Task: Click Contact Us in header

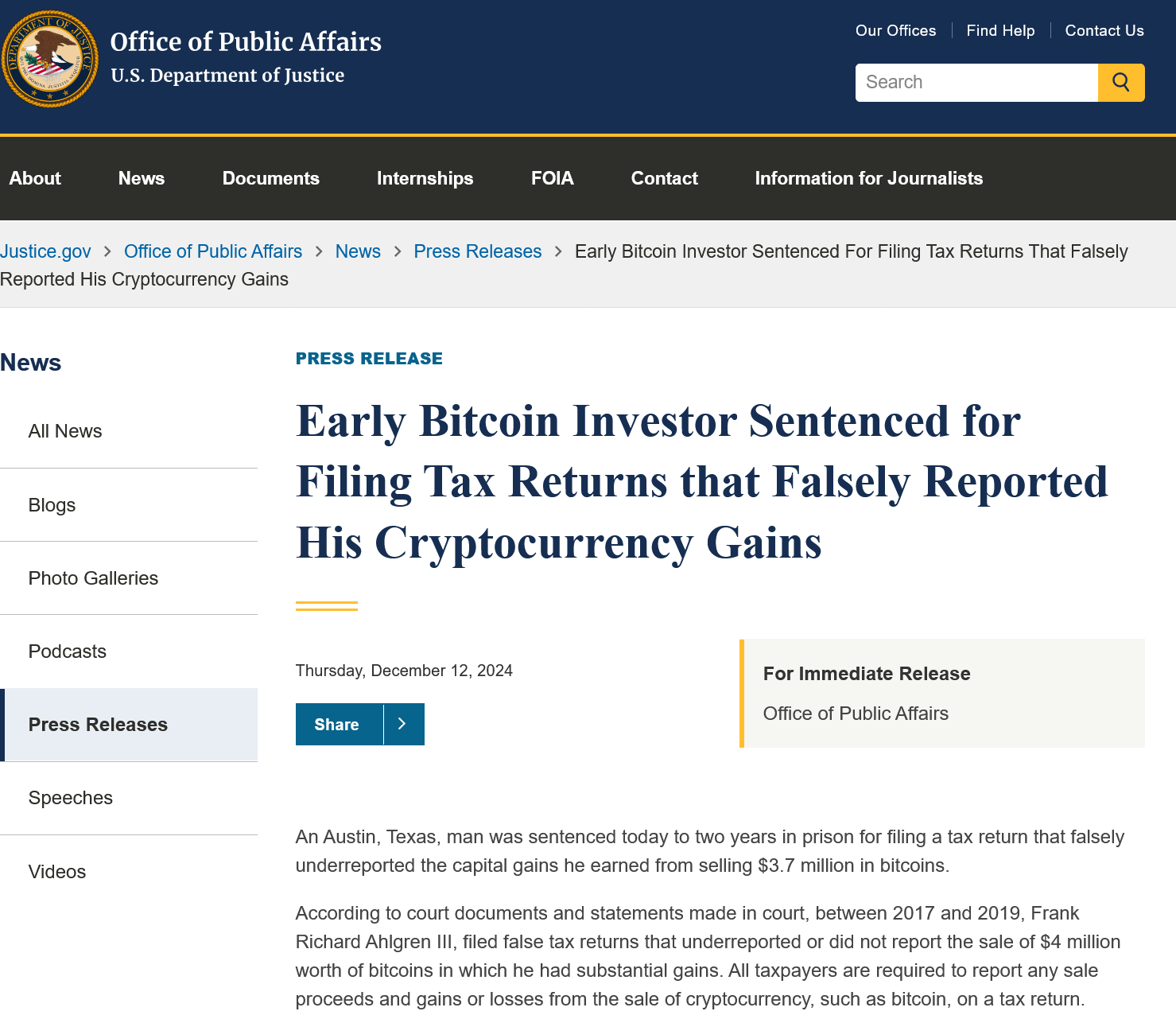Action: [1104, 30]
